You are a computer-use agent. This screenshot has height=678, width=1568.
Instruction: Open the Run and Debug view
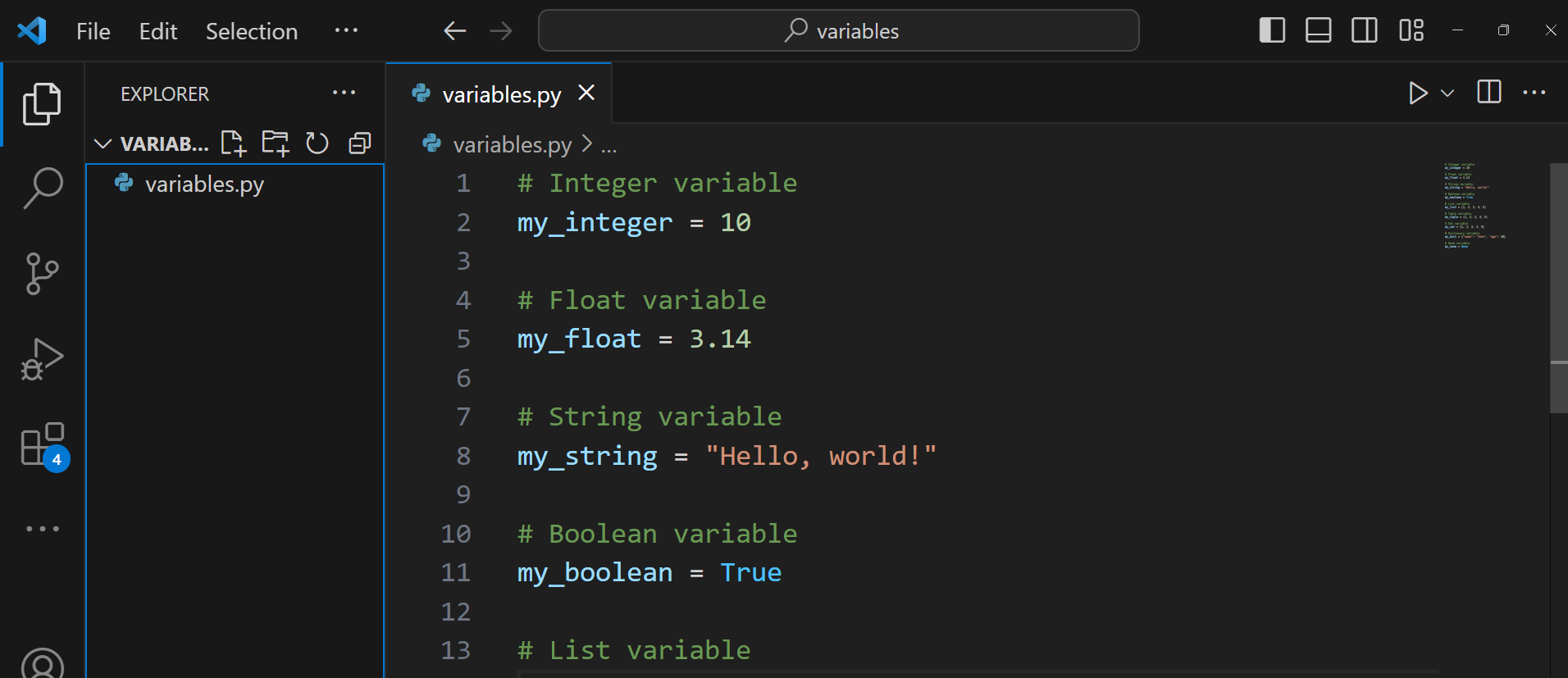[x=42, y=359]
